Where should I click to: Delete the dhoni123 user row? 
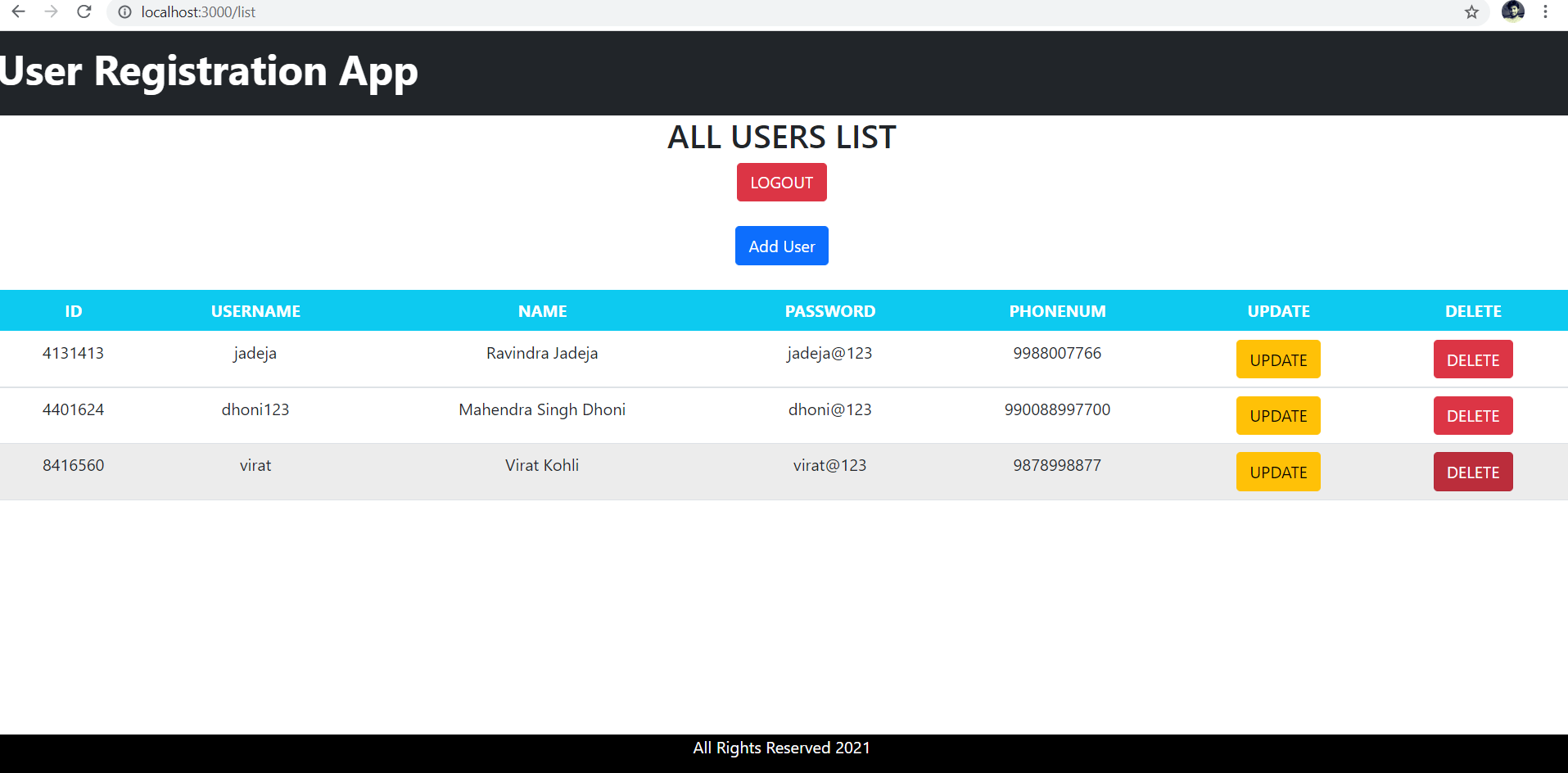point(1473,415)
